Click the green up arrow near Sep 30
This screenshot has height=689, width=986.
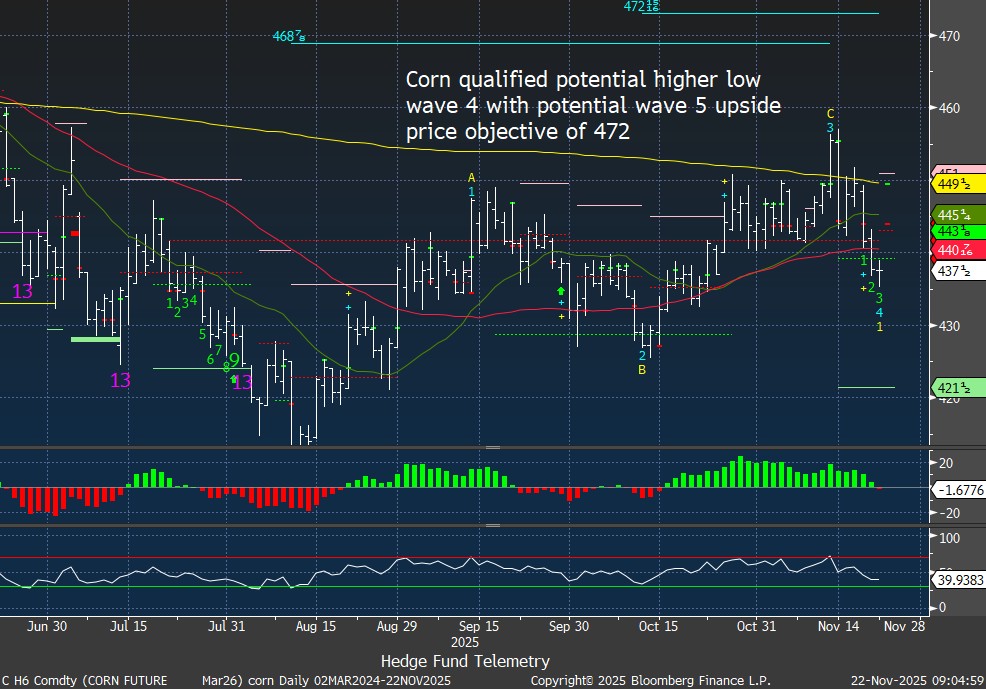click(x=561, y=289)
